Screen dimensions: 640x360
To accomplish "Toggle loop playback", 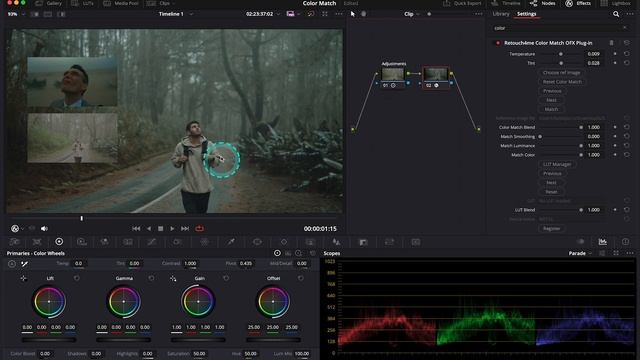I will (x=200, y=229).
